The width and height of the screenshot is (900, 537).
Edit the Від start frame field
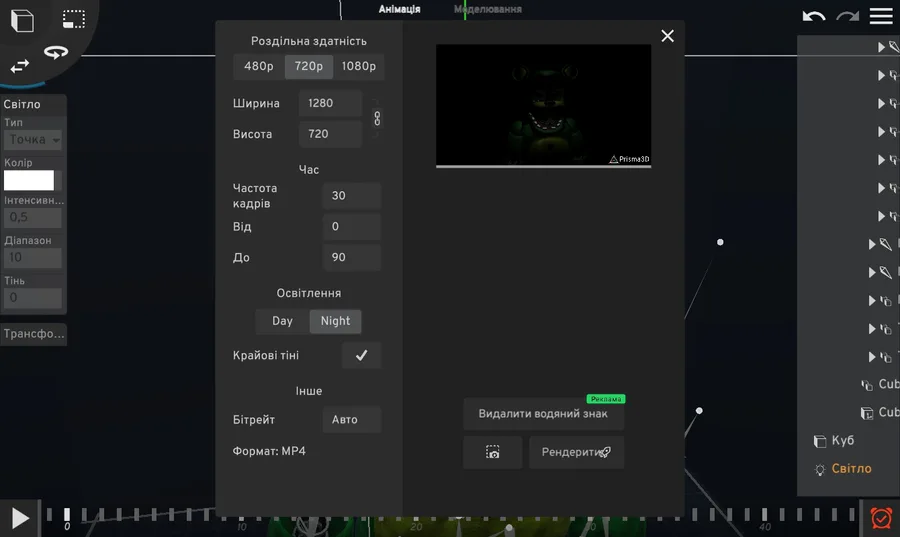pos(352,227)
